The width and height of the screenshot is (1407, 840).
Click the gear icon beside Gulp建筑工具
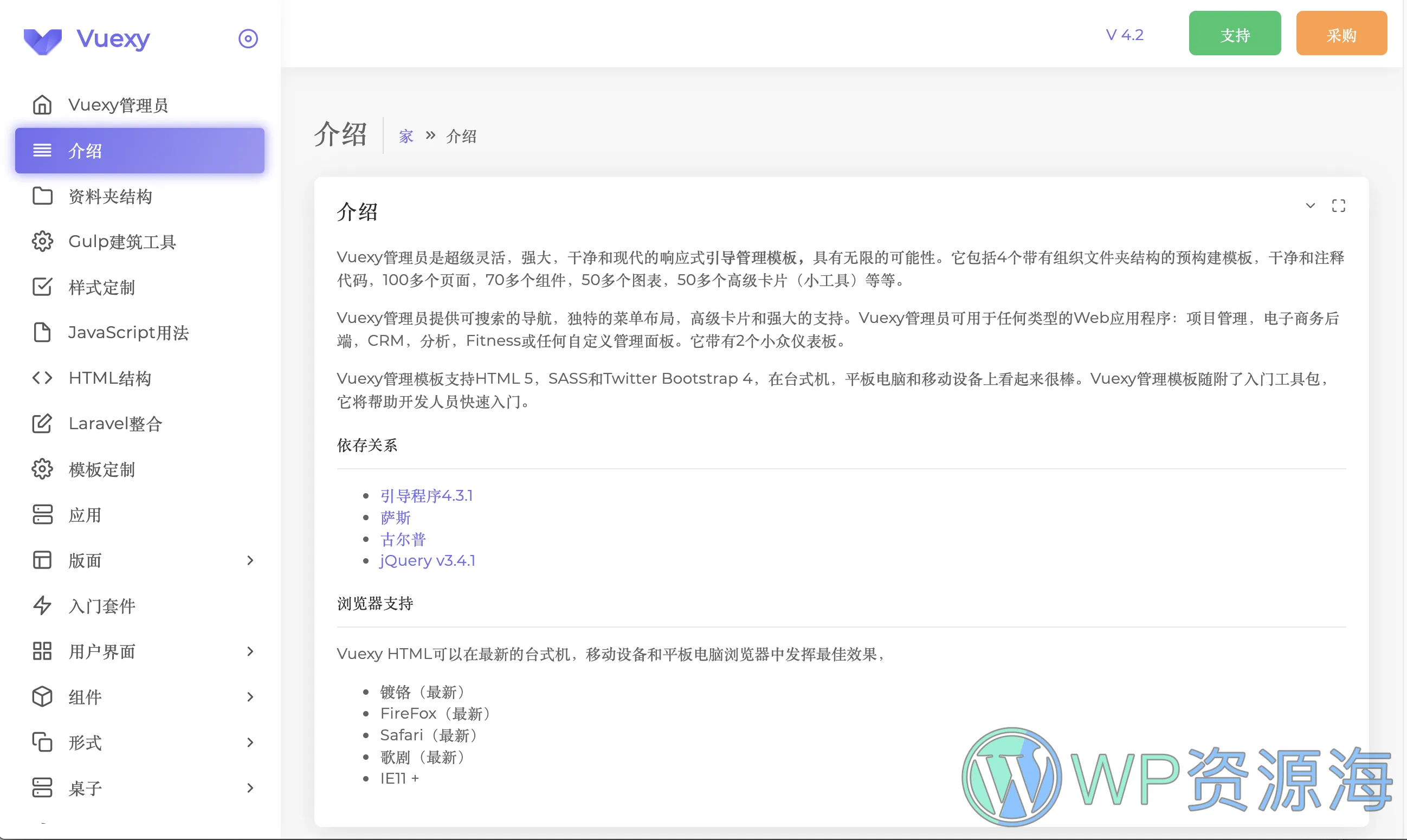pos(42,241)
